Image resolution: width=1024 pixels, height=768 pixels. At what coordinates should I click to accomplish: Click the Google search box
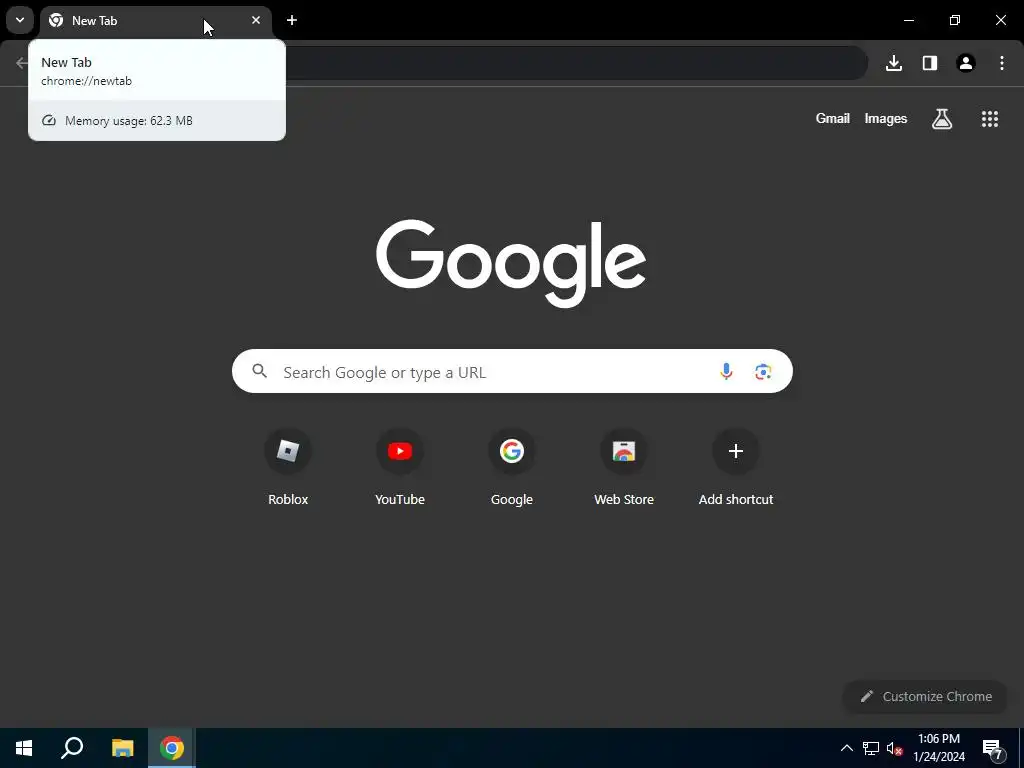tap(512, 372)
